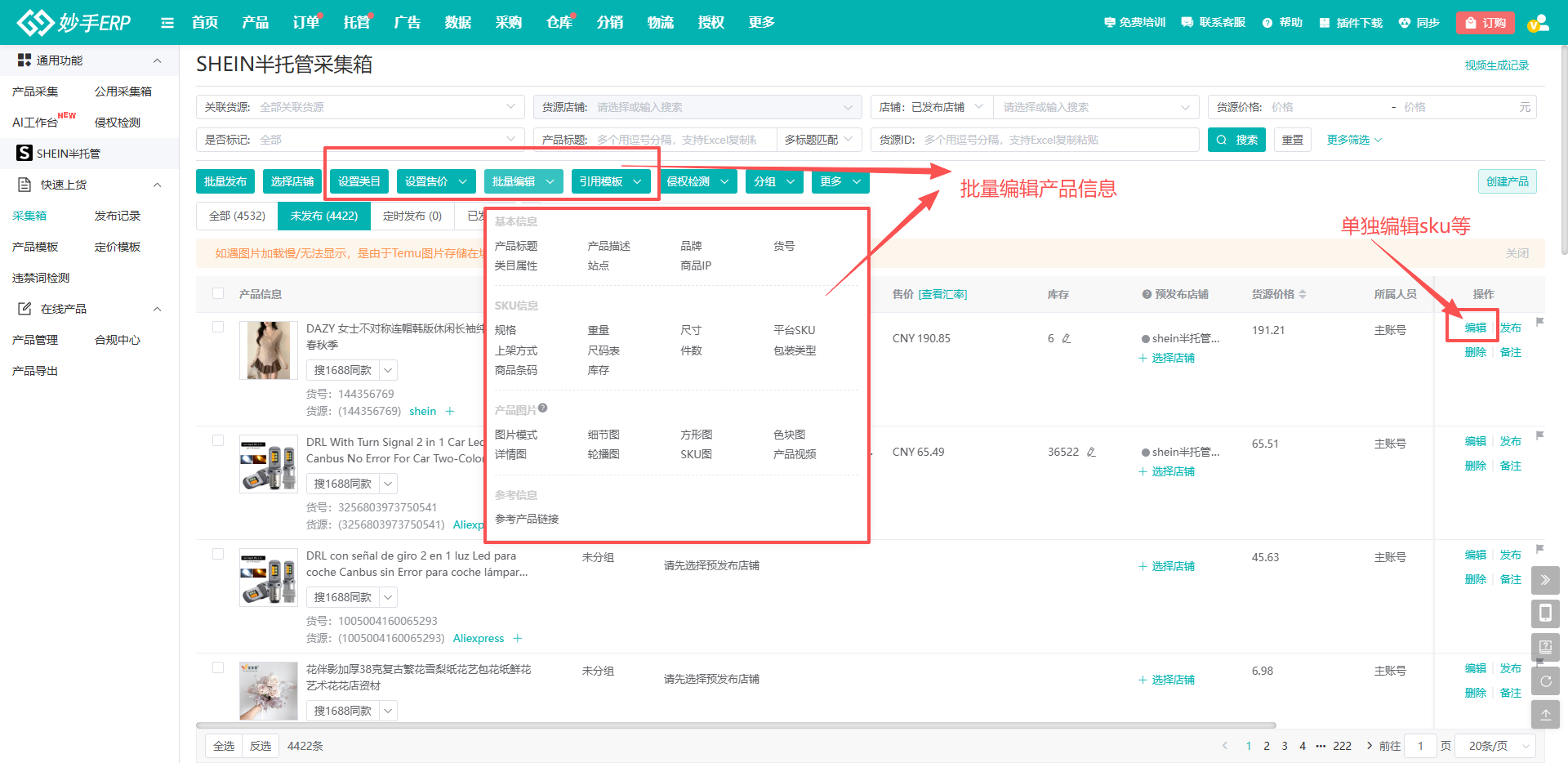Select 平台SKU in batch edit menu

[795, 330]
